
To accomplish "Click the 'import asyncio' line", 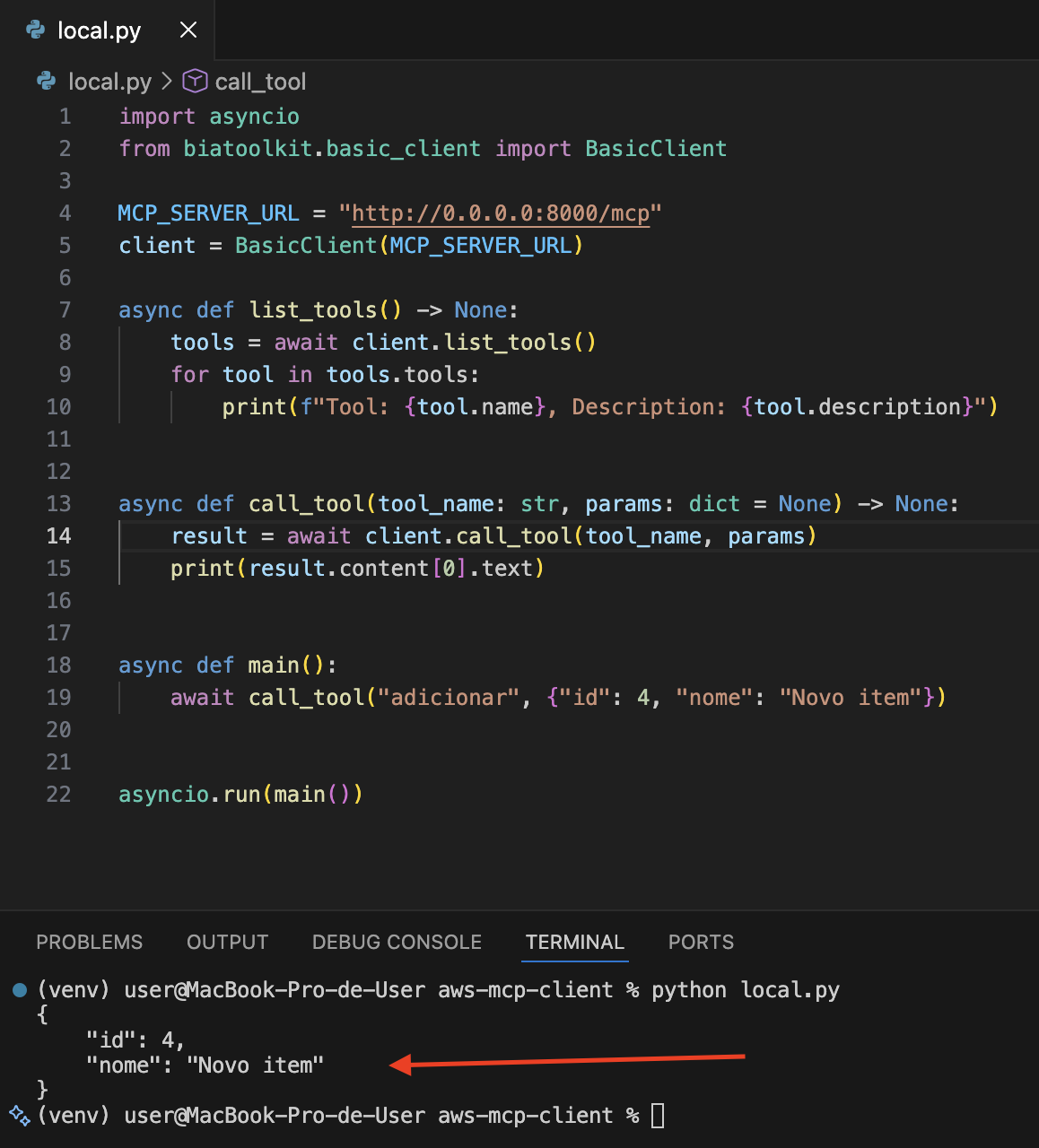I will coord(209,117).
